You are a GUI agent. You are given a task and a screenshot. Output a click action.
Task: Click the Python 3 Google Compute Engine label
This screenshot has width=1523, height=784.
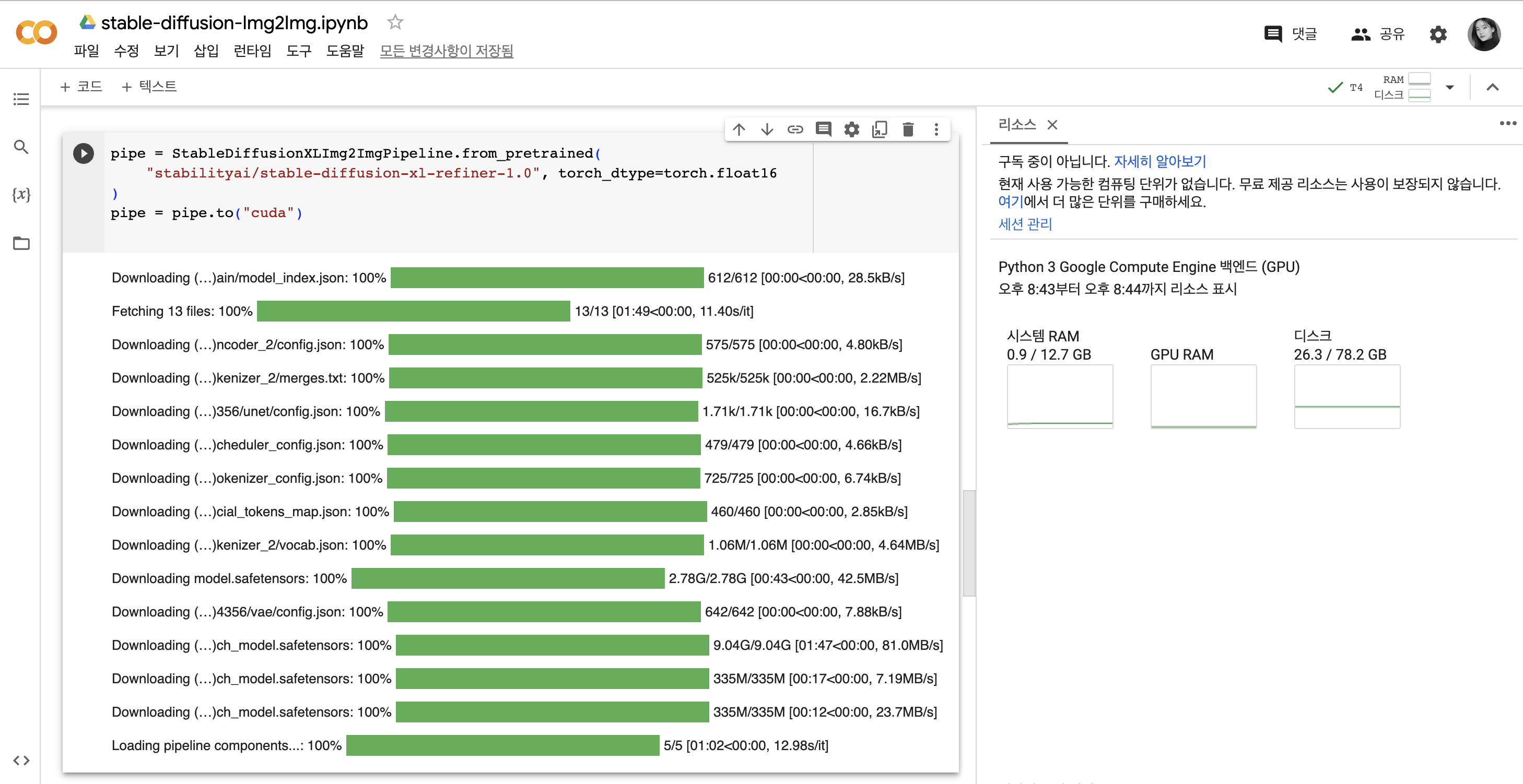click(x=1149, y=267)
